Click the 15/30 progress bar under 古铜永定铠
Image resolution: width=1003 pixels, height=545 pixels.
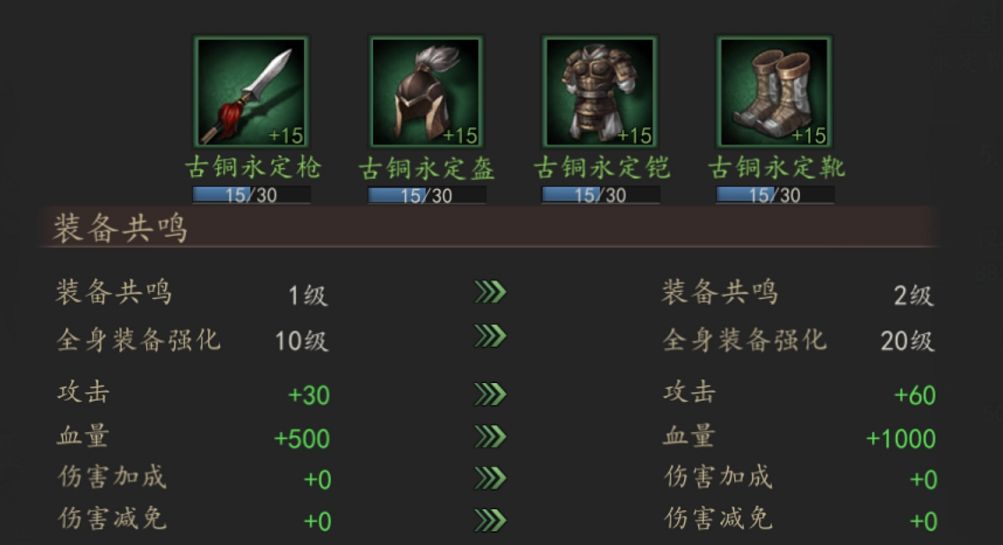[x=601, y=194]
